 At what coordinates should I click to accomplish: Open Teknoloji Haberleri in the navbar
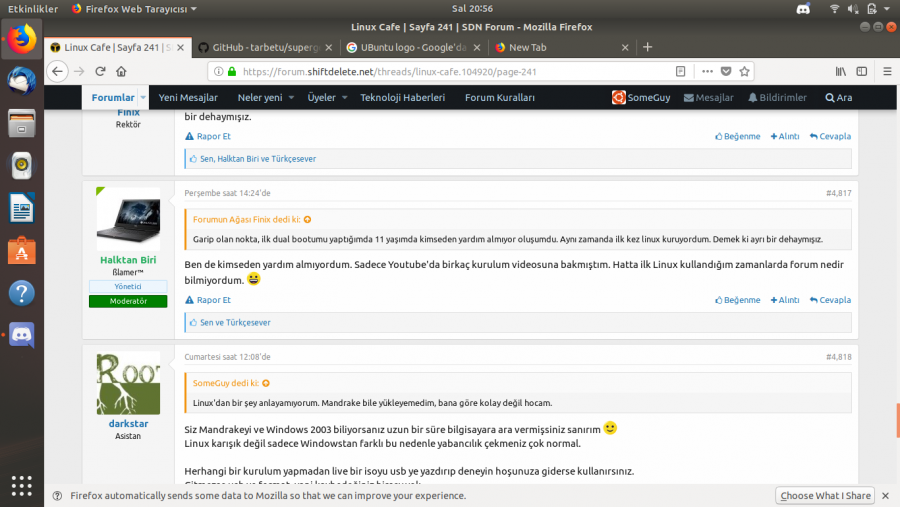coord(402,98)
